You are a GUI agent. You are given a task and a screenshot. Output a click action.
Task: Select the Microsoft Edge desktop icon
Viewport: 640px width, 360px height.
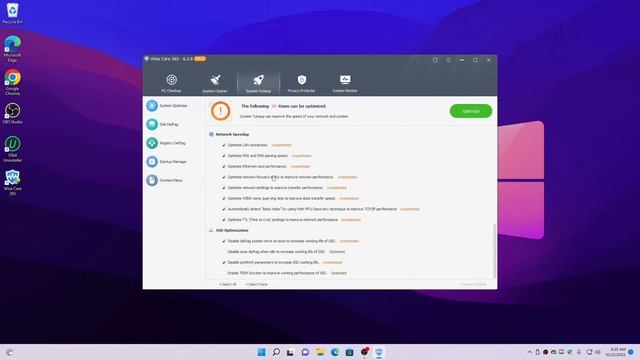(x=12, y=49)
